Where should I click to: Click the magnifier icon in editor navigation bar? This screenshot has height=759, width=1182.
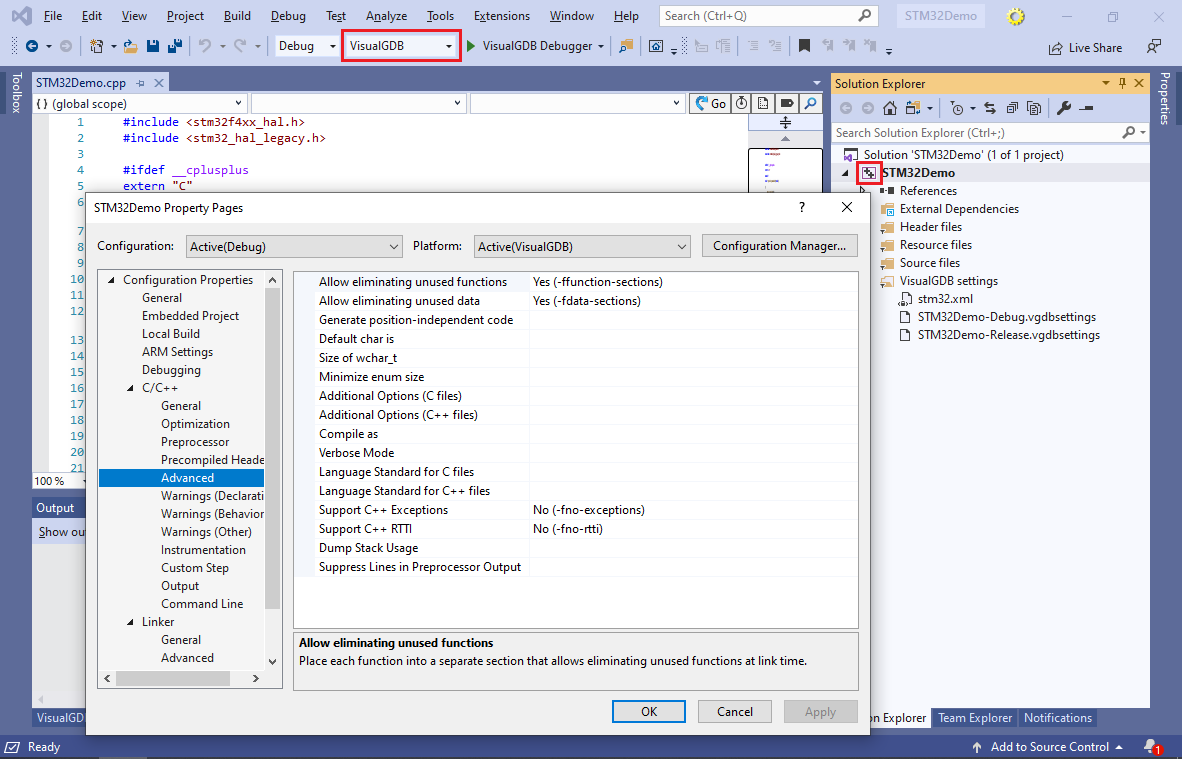tap(810, 103)
